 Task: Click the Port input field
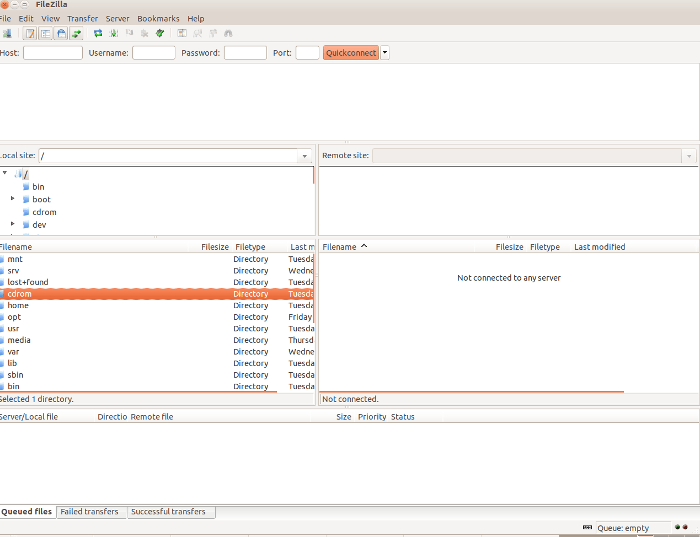pyautogui.click(x=308, y=53)
